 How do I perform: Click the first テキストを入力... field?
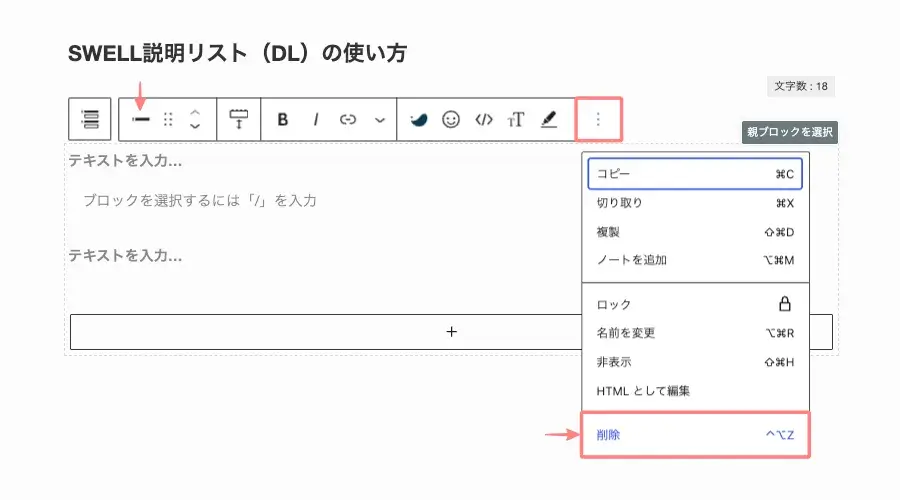pos(125,161)
